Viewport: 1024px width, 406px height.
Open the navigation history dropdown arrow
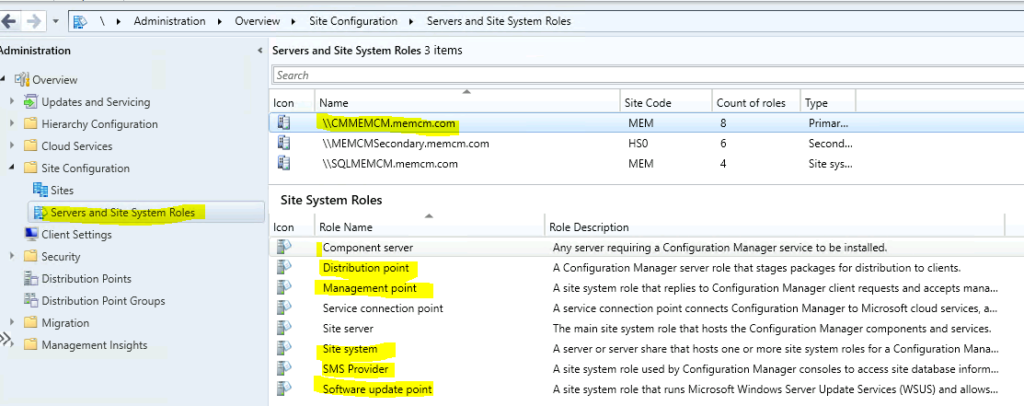[56, 22]
